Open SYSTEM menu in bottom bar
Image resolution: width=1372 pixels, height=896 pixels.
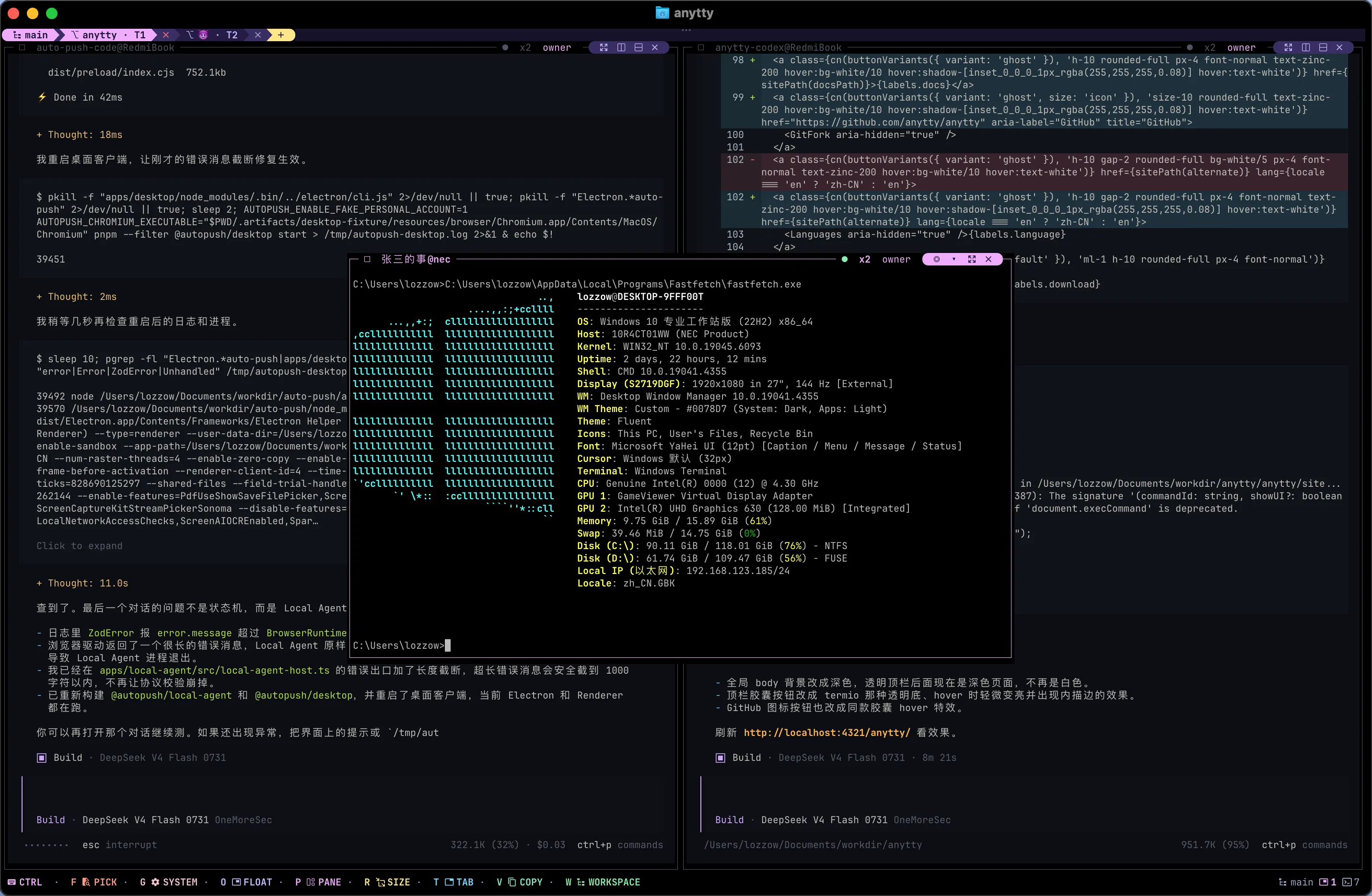(169, 882)
